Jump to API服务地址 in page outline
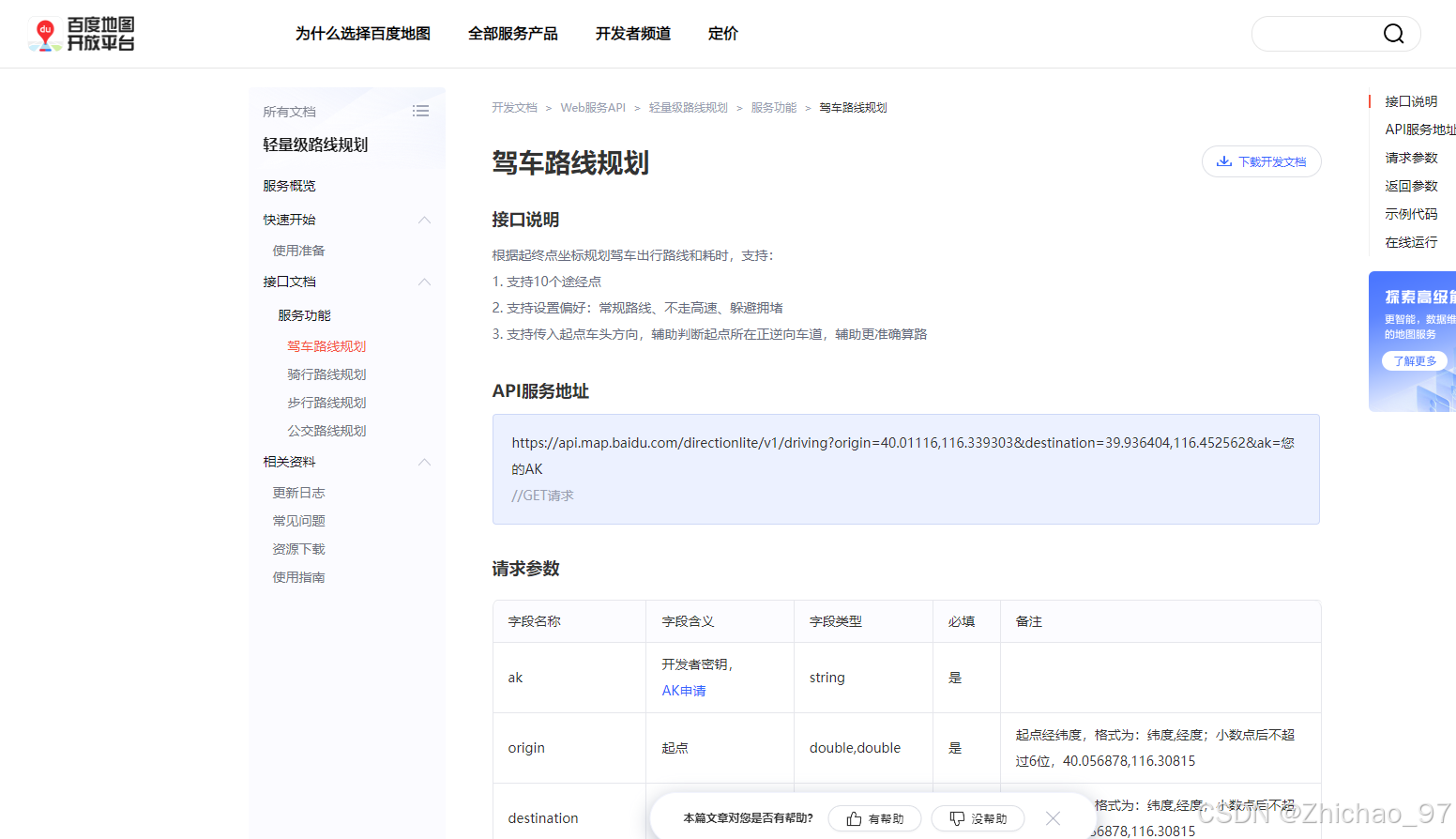 point(1420,130)
